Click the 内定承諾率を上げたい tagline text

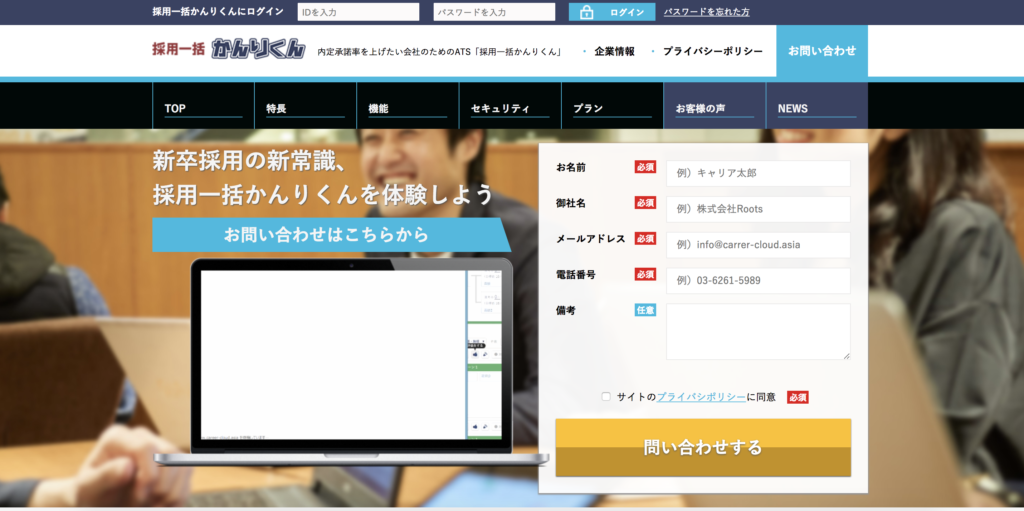pyautogui.click(x=440, y=52)
